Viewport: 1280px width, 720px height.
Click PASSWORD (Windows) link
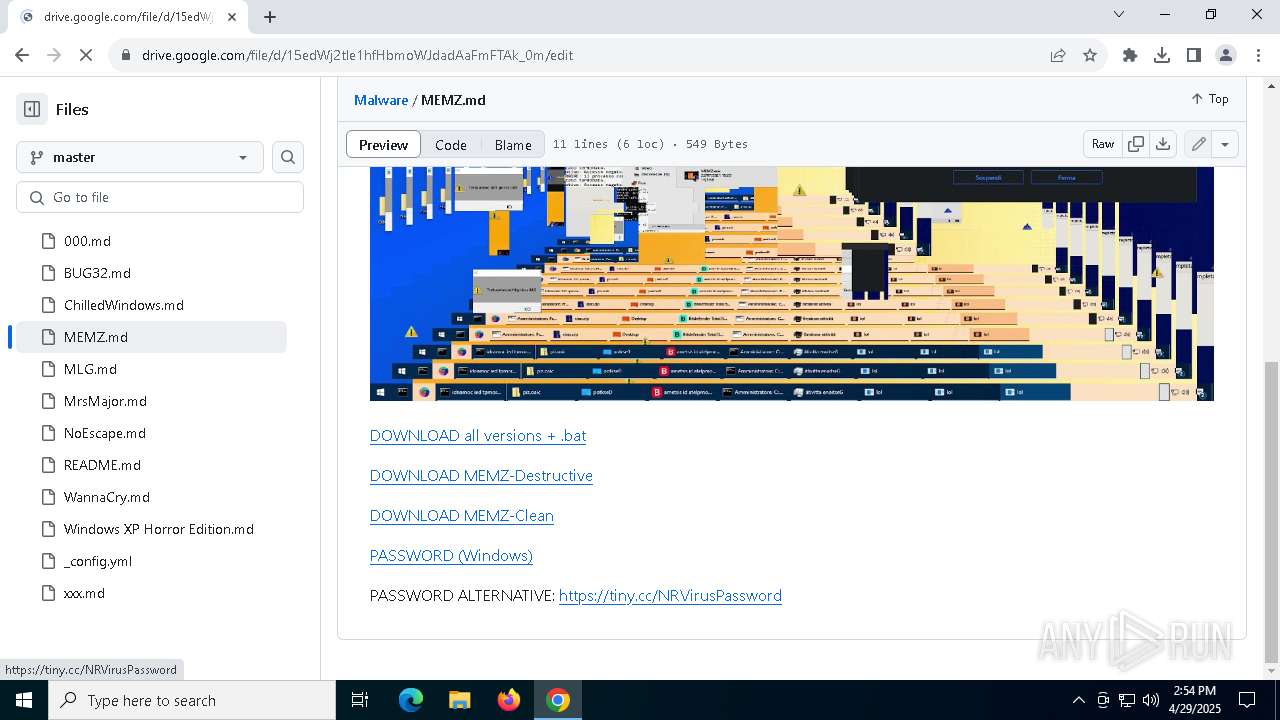pyautogui.click(x=451, y=556)
